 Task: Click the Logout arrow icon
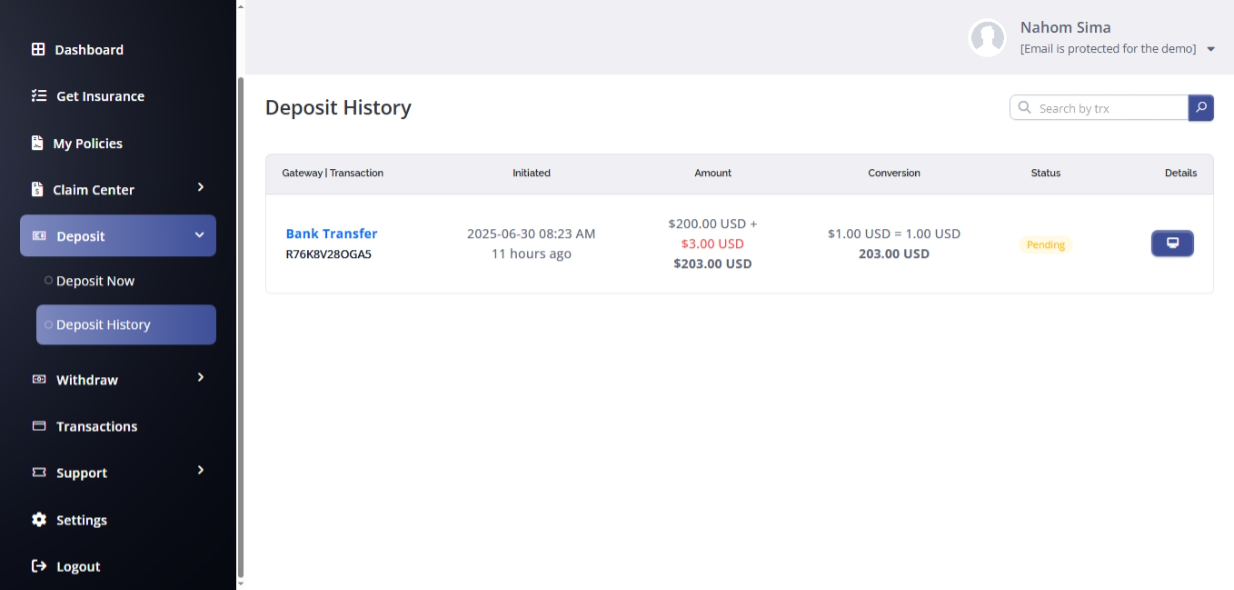[39, 566]
